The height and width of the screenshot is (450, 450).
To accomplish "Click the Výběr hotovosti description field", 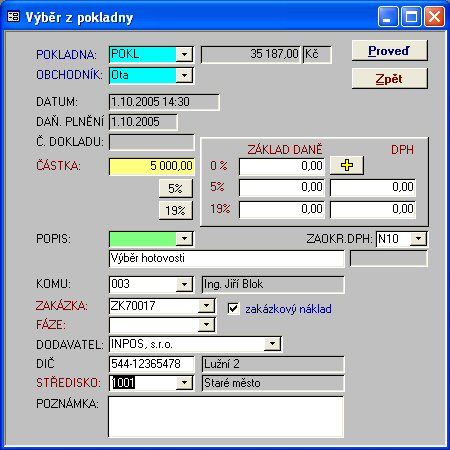I will [226, 259].
